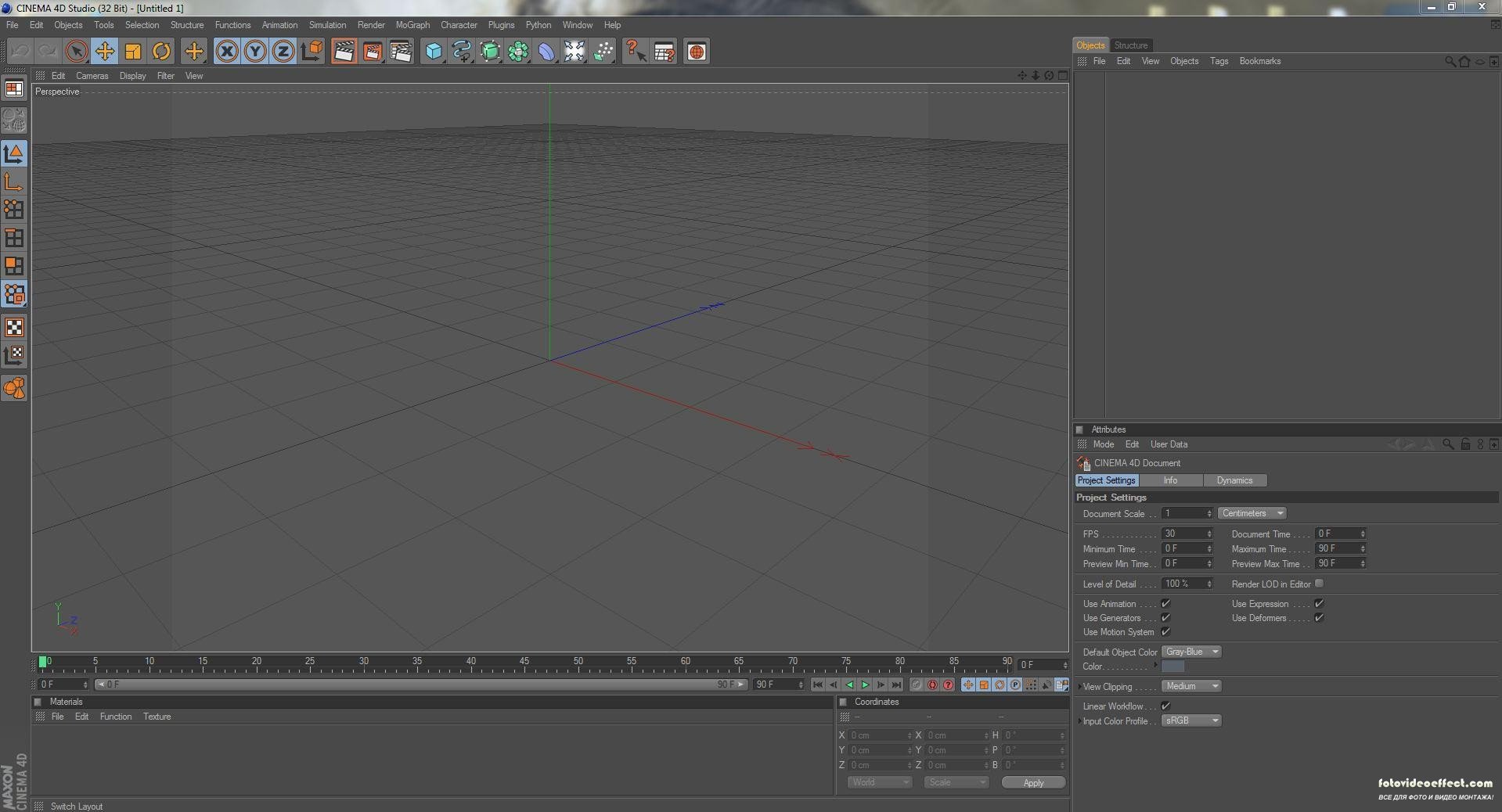Open the Simulation menu
Screen dimensions: 1502x812
[x=327, y=25]
